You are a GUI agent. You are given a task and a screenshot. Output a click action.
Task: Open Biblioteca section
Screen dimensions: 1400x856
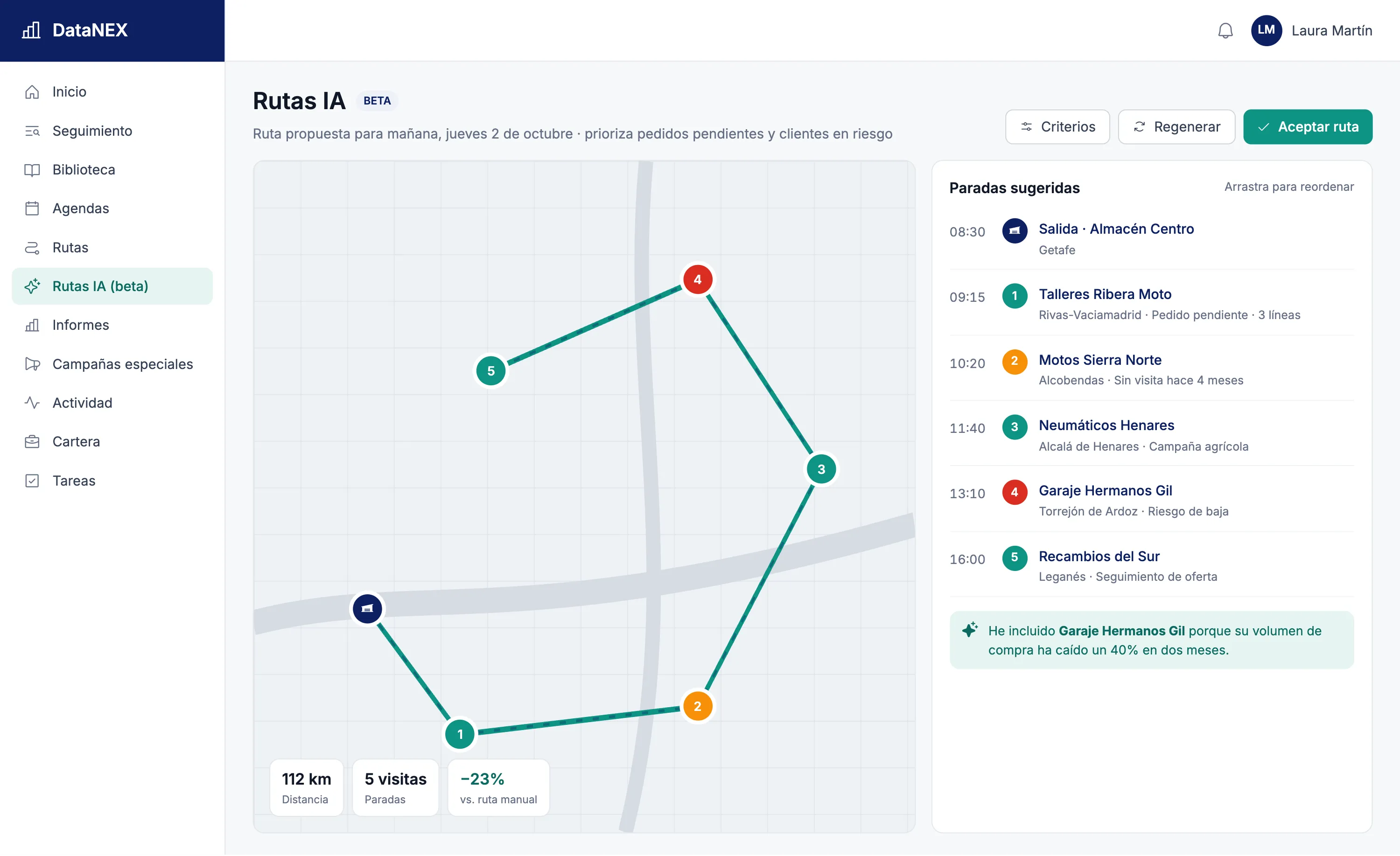point(112,170)
